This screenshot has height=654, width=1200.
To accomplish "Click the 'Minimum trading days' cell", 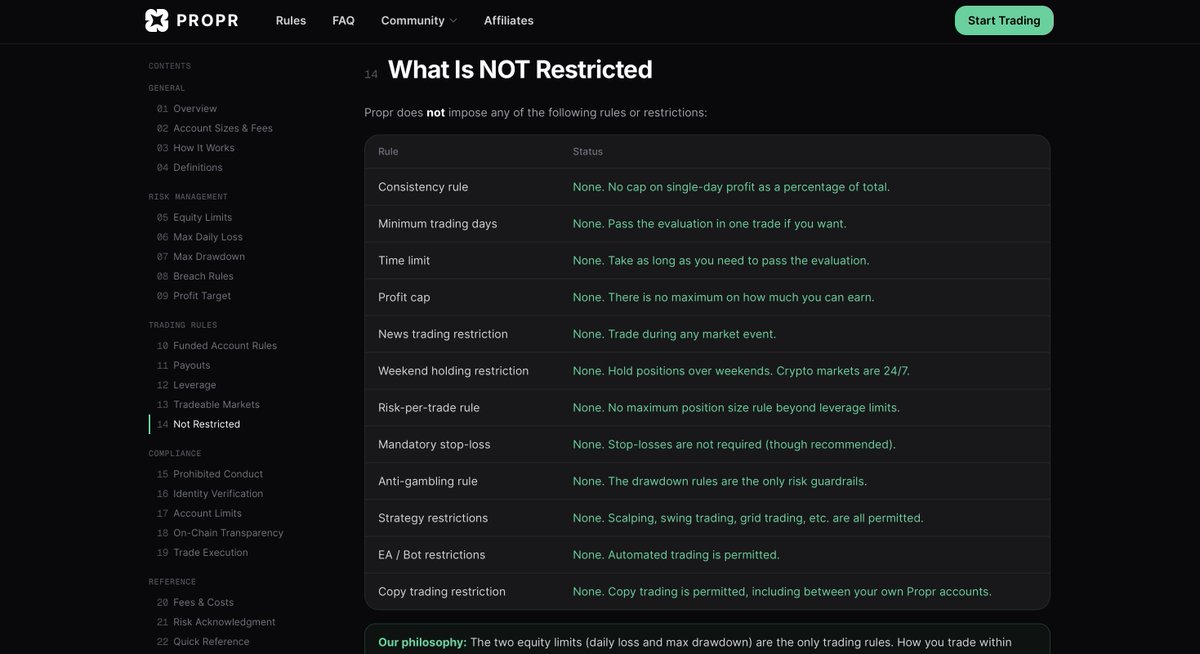I will click(437, 224).
